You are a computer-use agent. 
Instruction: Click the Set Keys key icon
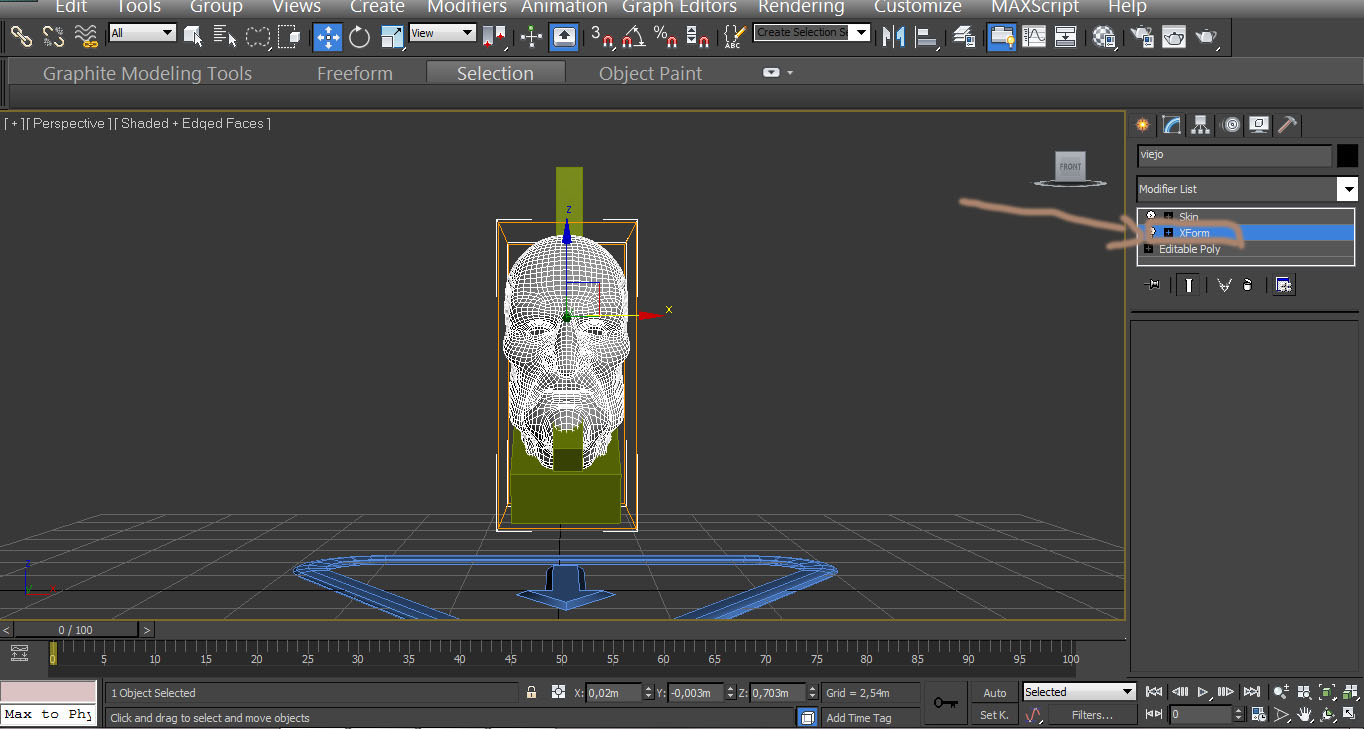945,703
